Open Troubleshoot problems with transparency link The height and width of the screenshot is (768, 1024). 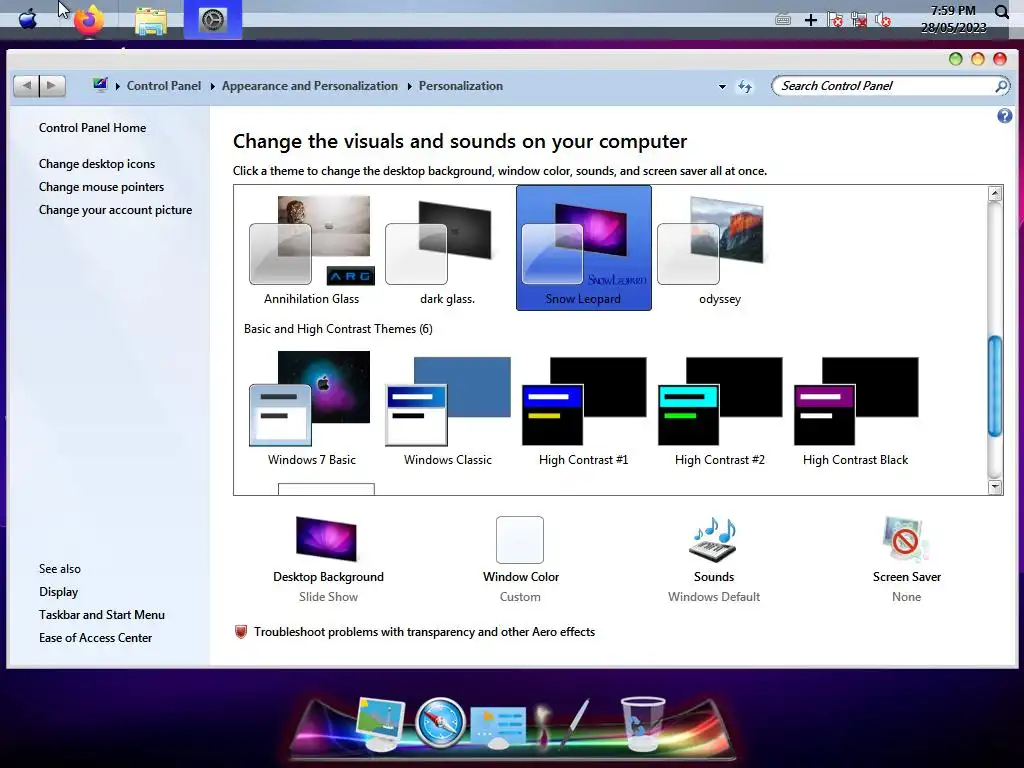[424, 632]
